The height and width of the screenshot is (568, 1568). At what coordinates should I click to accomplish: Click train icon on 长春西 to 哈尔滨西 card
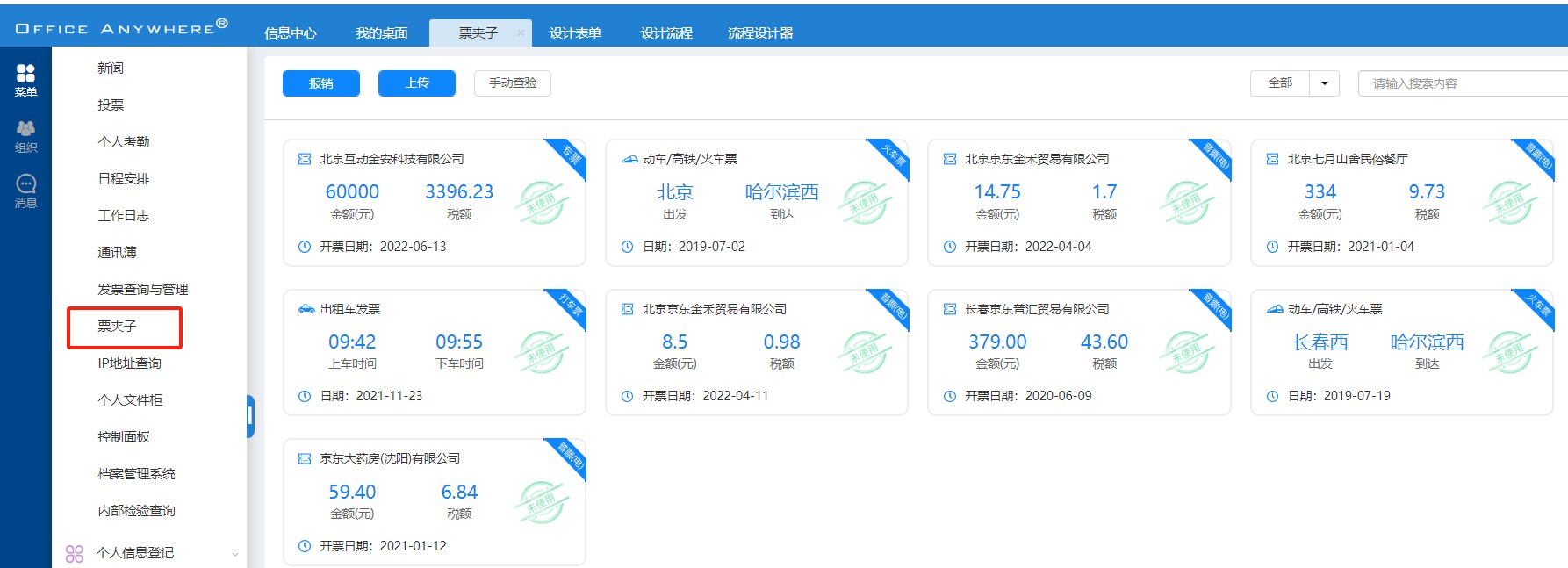pos(1274,309)
